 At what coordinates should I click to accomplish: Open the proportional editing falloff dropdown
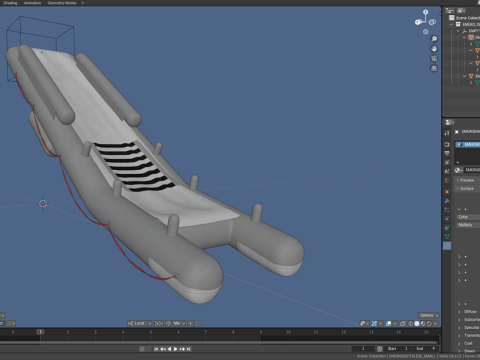point(199,323)
